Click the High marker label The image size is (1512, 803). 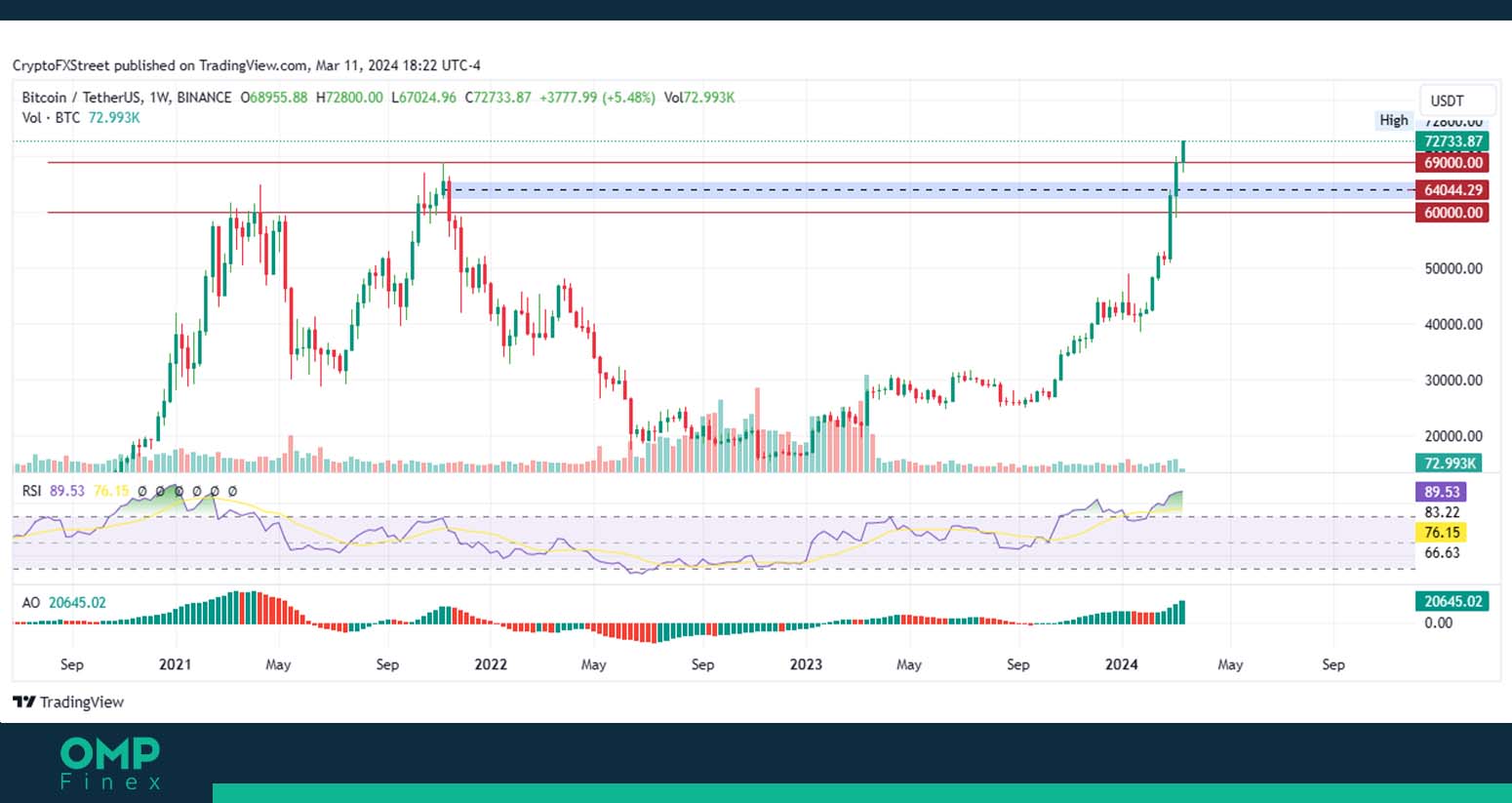[1394, 120]
